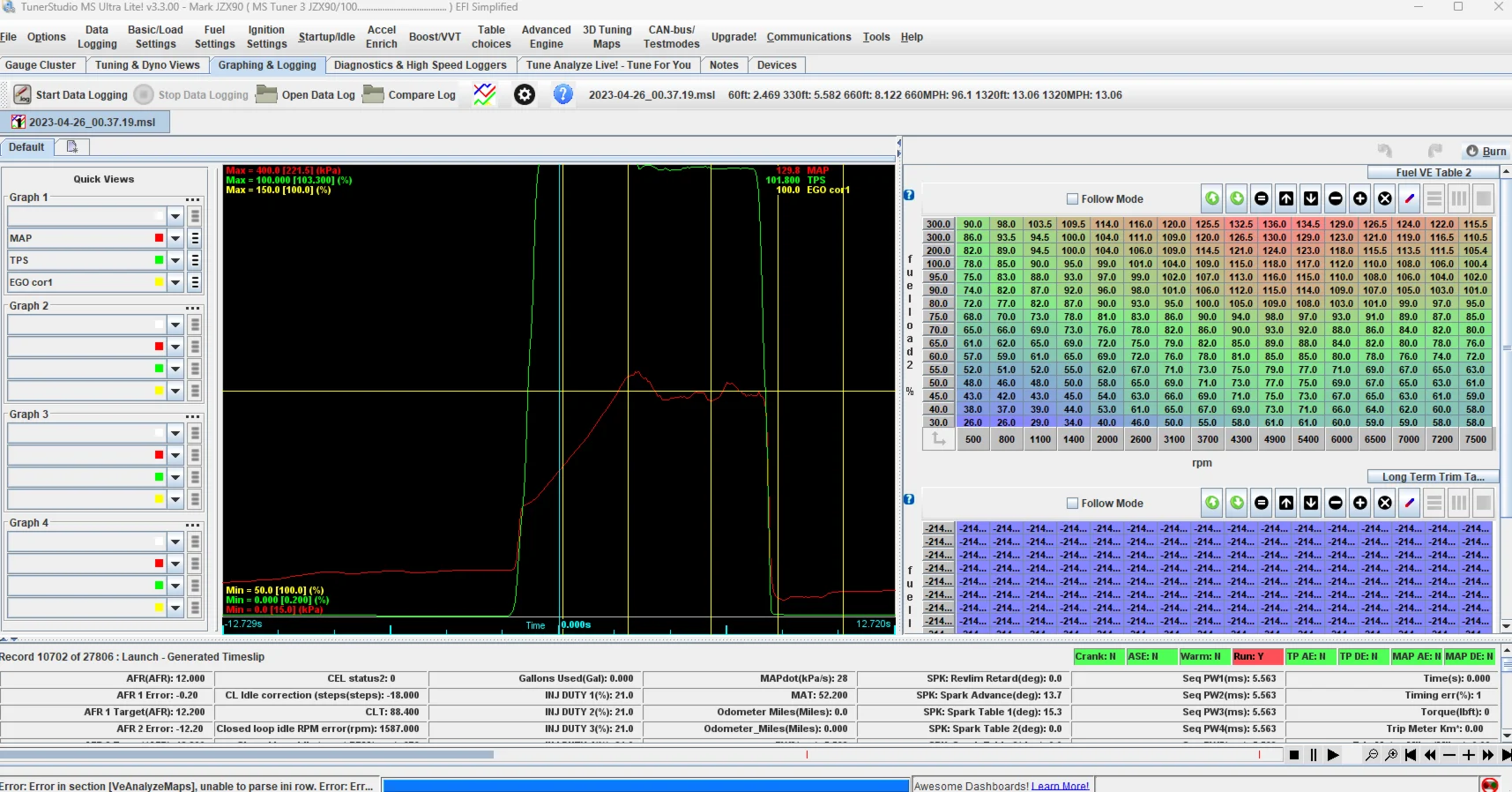Enable Follow Mode for Long Term Trim table

1073,504
